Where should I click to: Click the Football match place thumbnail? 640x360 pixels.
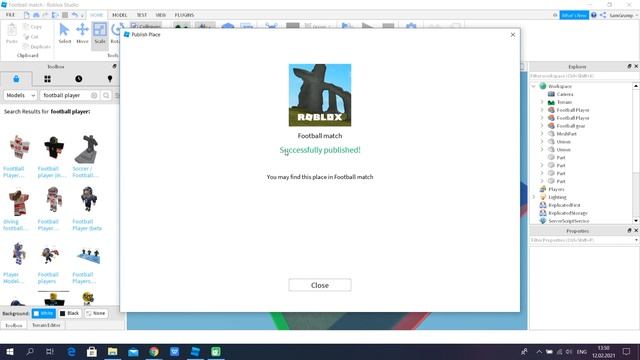coord(320,95)
